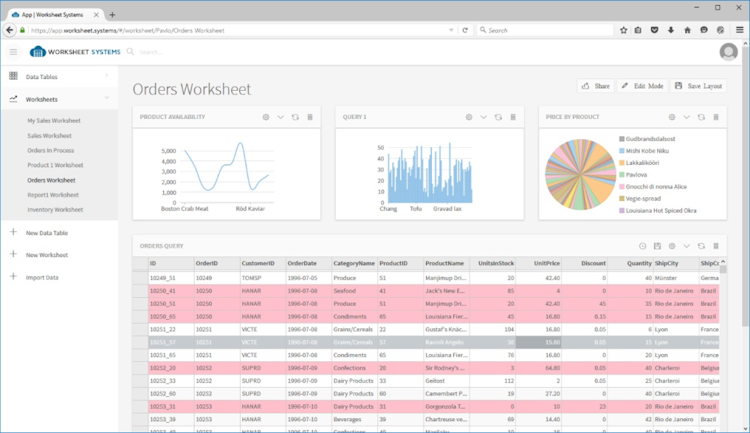Save the Orders Query using disk icon
This screenshot has width=750, height=433.
click(657, 246)
